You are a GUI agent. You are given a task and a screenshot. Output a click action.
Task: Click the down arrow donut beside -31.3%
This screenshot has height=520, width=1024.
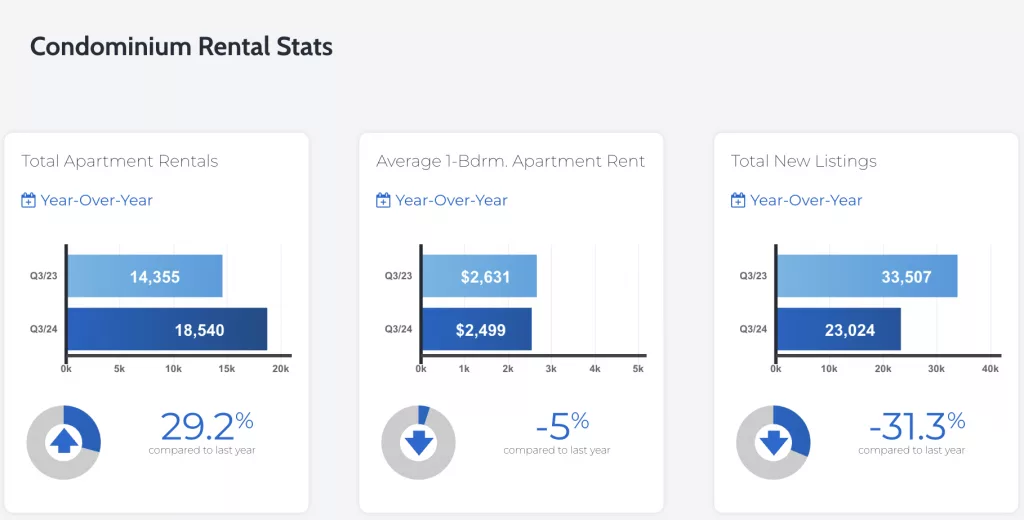(x=773, y=441)
